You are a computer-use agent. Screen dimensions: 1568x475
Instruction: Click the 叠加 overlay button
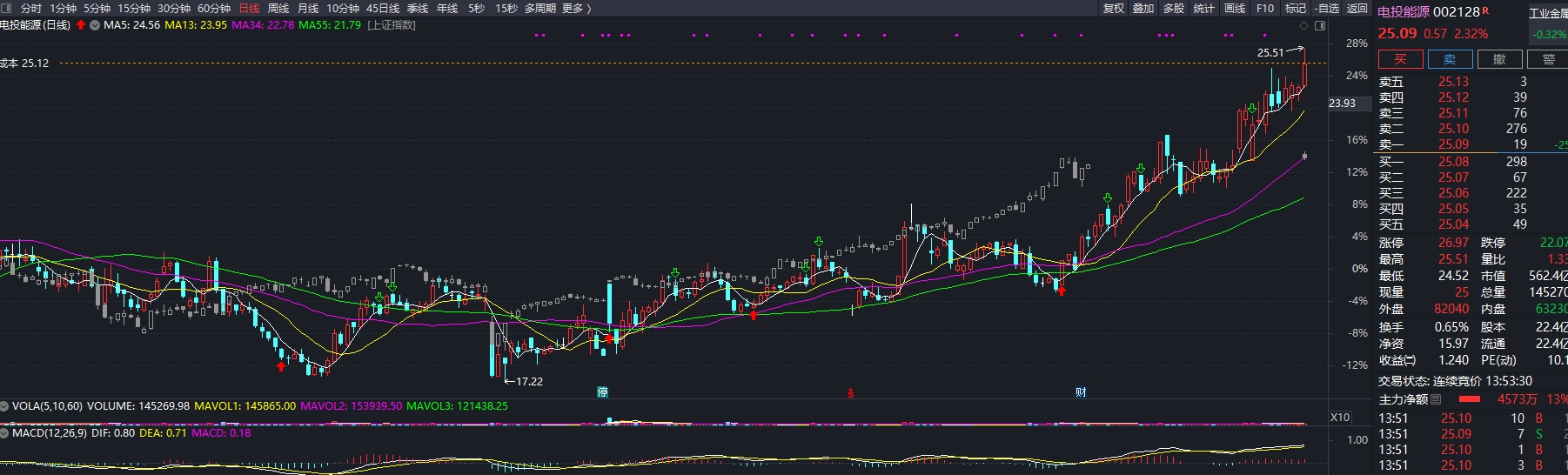(1143, 8)
